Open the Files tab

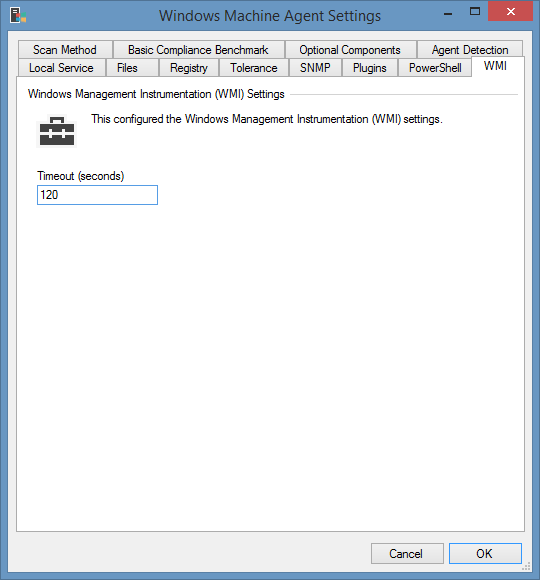(x=132, y=68)
